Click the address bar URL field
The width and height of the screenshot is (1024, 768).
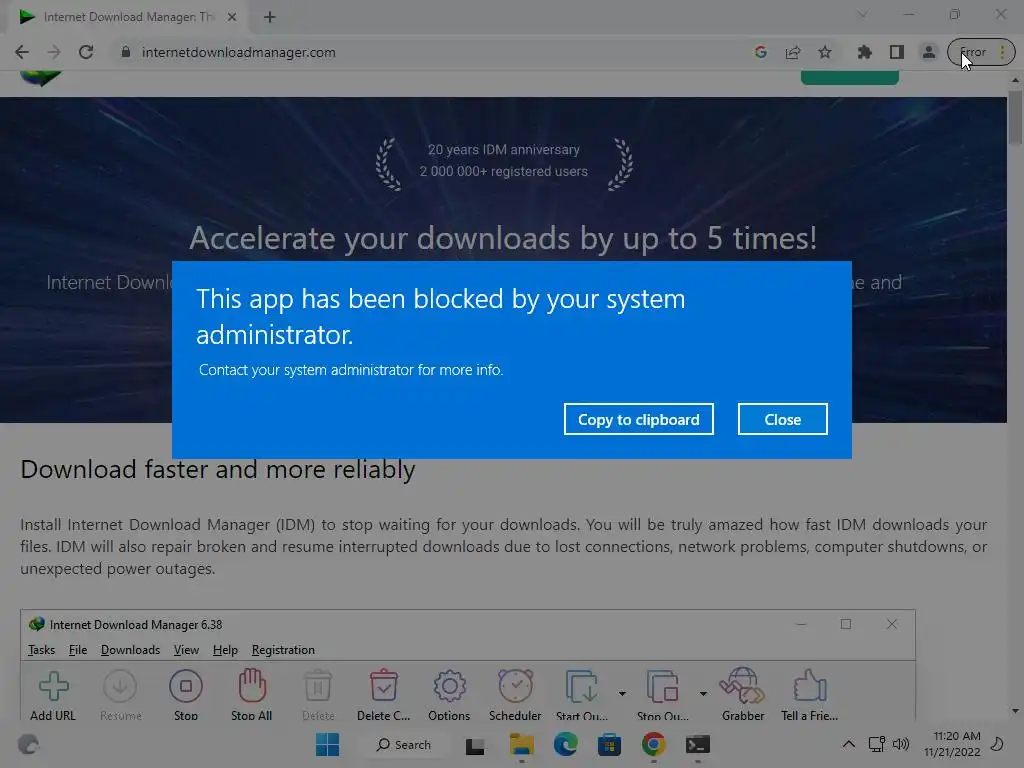coord(431,52)
